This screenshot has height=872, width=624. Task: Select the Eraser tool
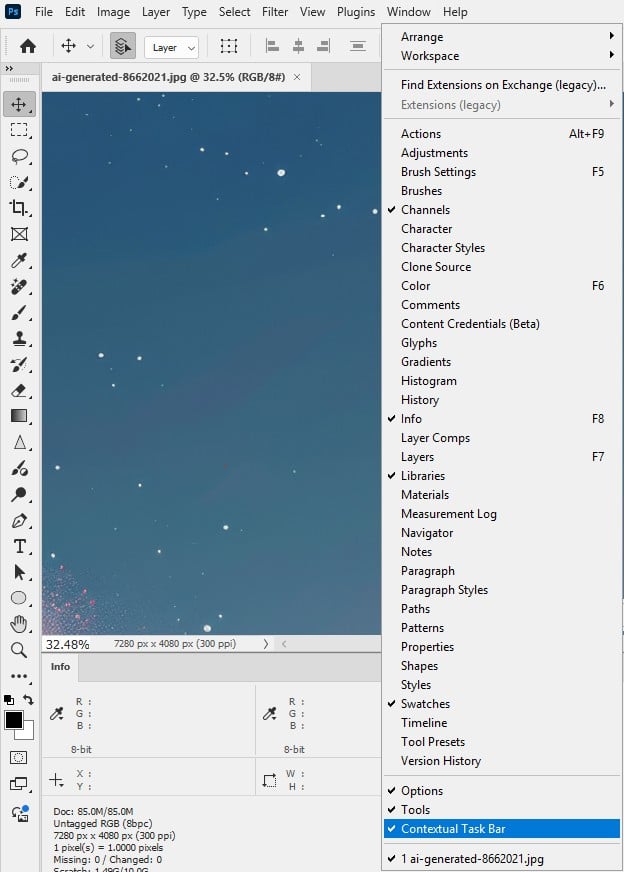19,390
